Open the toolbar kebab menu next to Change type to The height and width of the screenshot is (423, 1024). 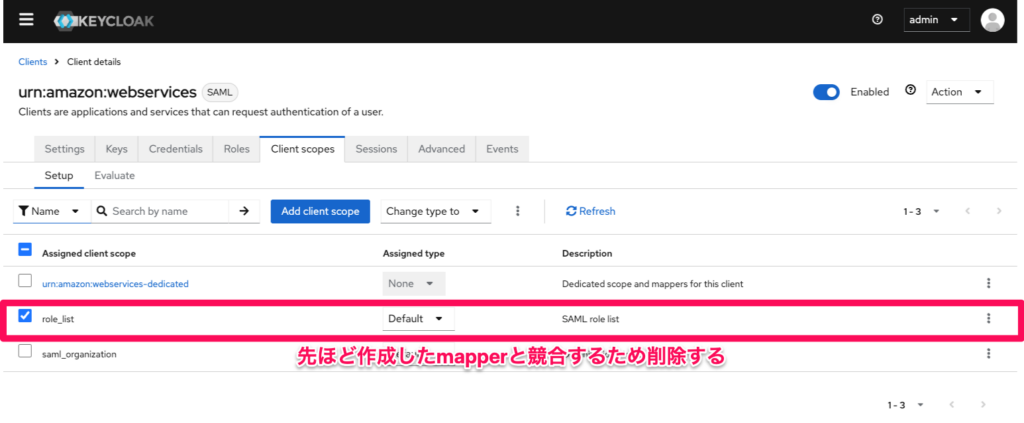coord(517,211)
